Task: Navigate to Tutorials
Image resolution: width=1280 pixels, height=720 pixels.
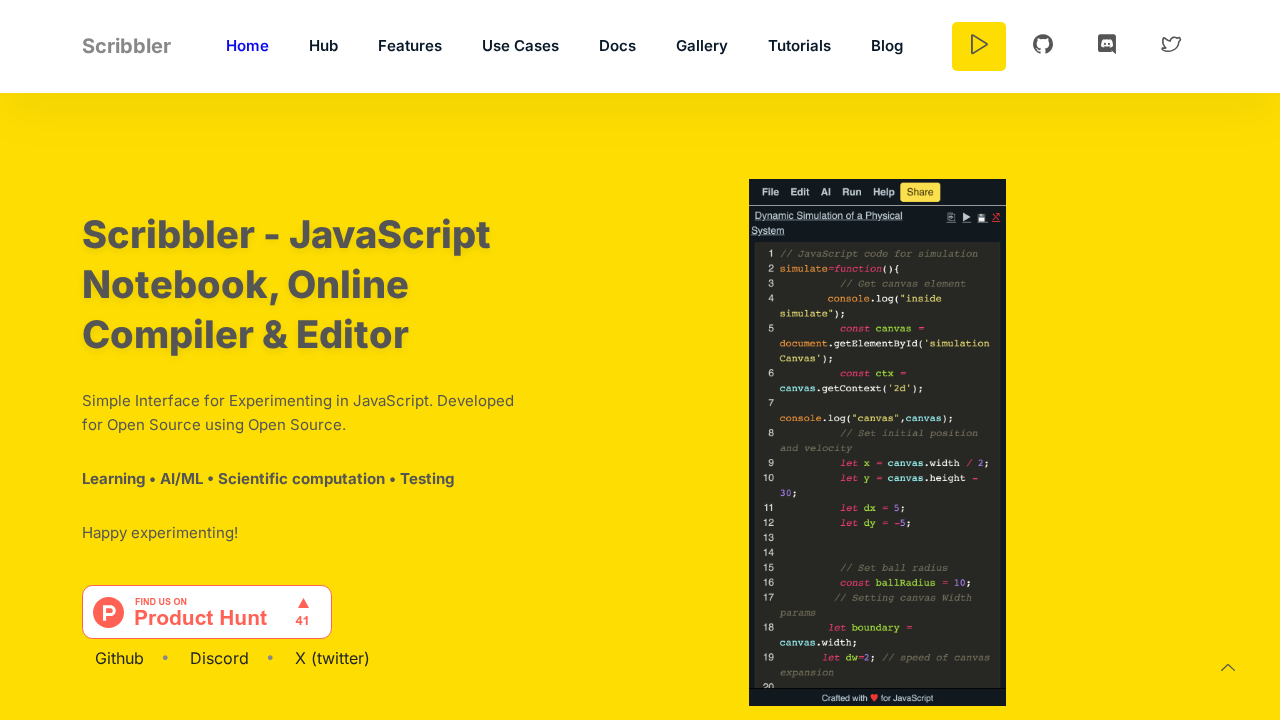Action: 799,46
